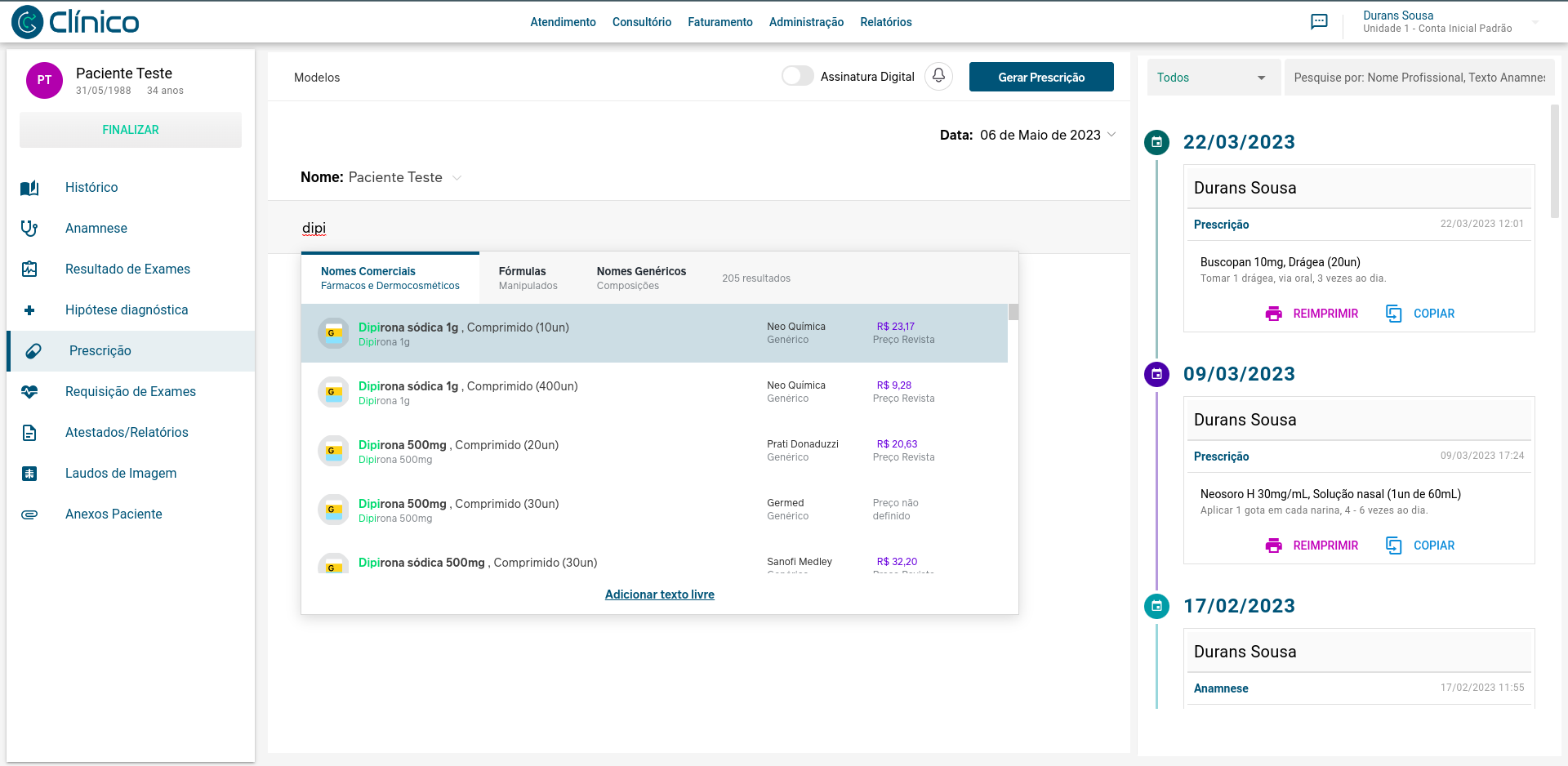The image size is (1568, 766).
Task: Switch to the Nomes Genéricos tab
Action: click(x=641, y=278)
